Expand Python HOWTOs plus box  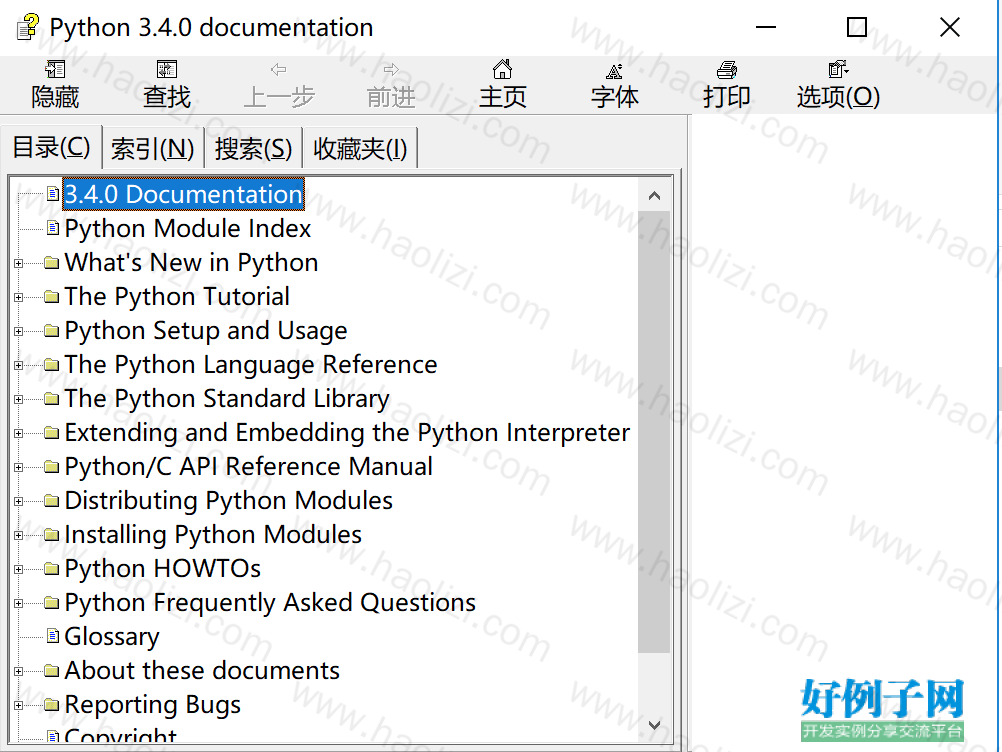point(19,569)
